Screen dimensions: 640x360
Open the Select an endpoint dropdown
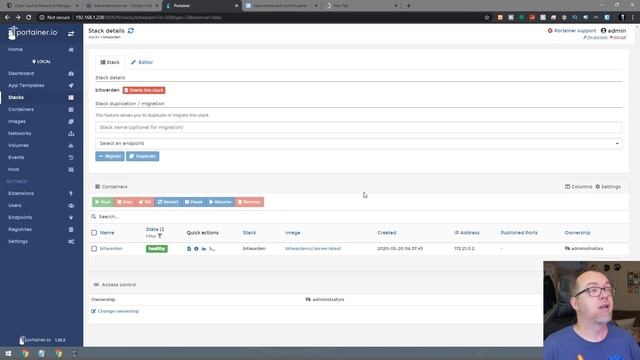pos(358,143)
